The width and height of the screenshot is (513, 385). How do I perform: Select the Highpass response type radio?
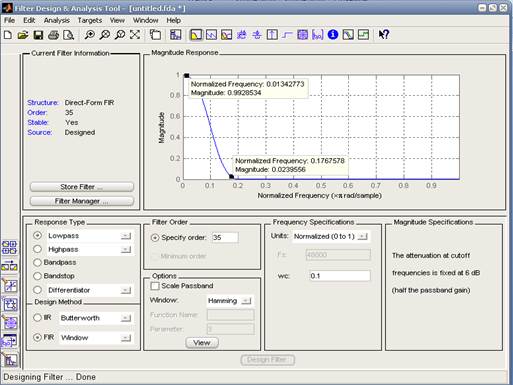pyautogui.click(x=38, y=249)
